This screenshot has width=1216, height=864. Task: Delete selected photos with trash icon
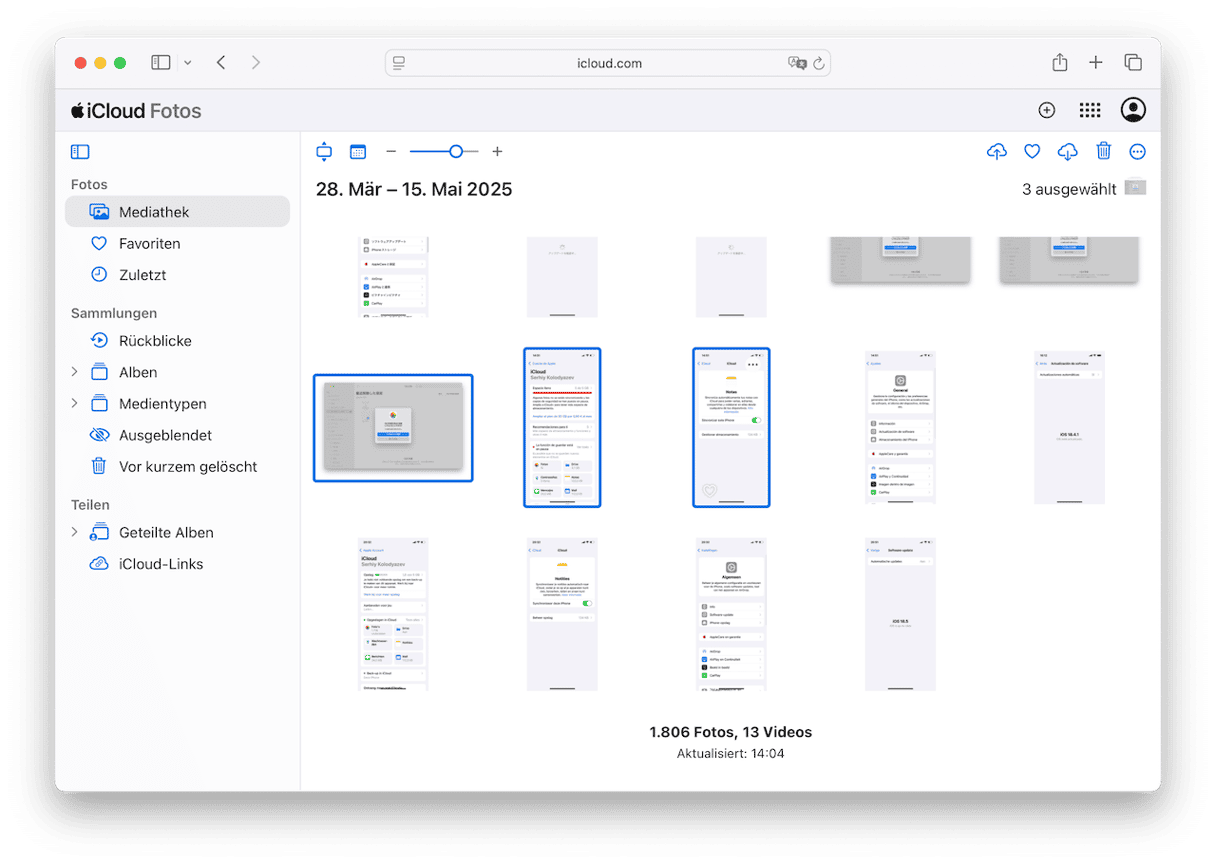pyautogui.click(x=1103, y=152)
